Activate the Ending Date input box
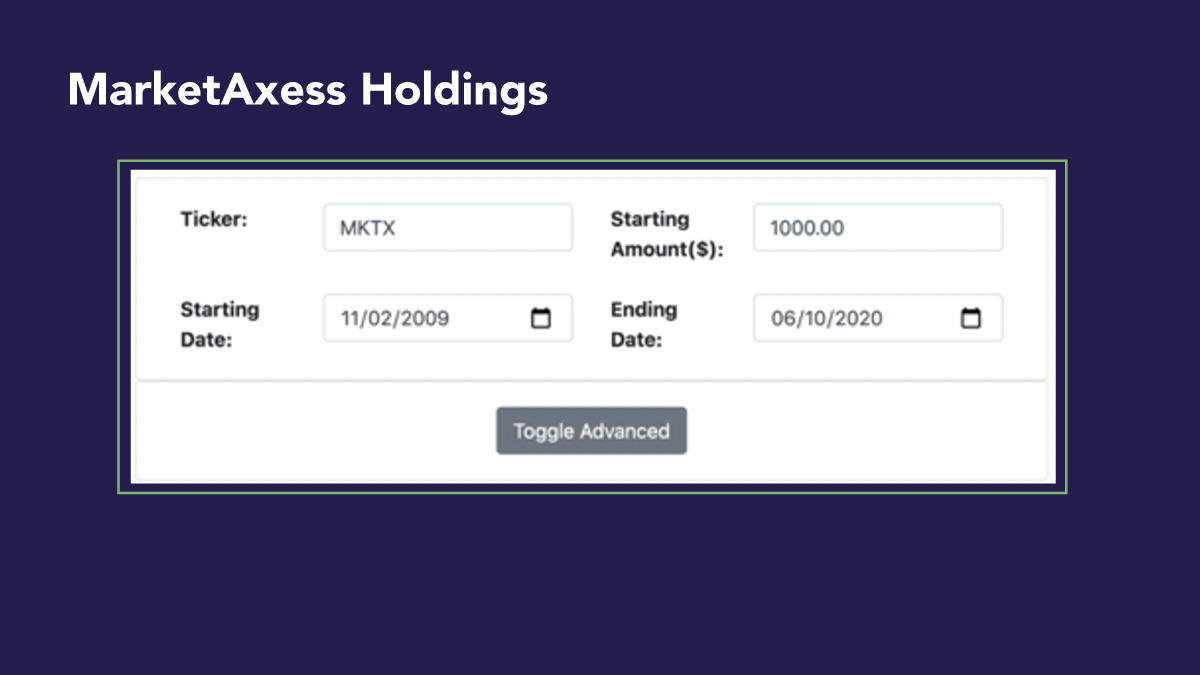The width and height of the screenshot is (1200, 675). (x=878, y=318)
